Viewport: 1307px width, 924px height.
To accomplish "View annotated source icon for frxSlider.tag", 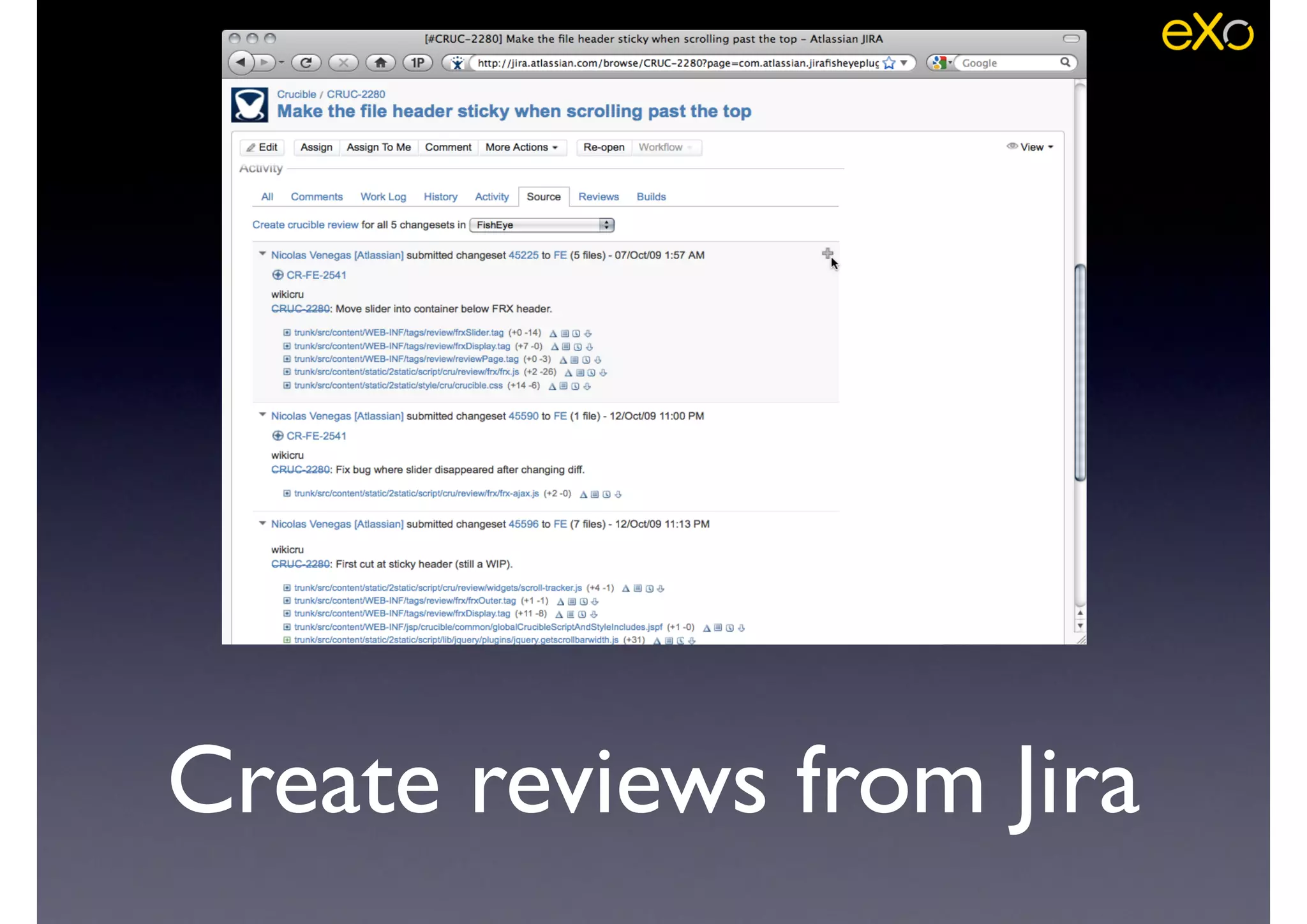I will [x=565, y=333].
